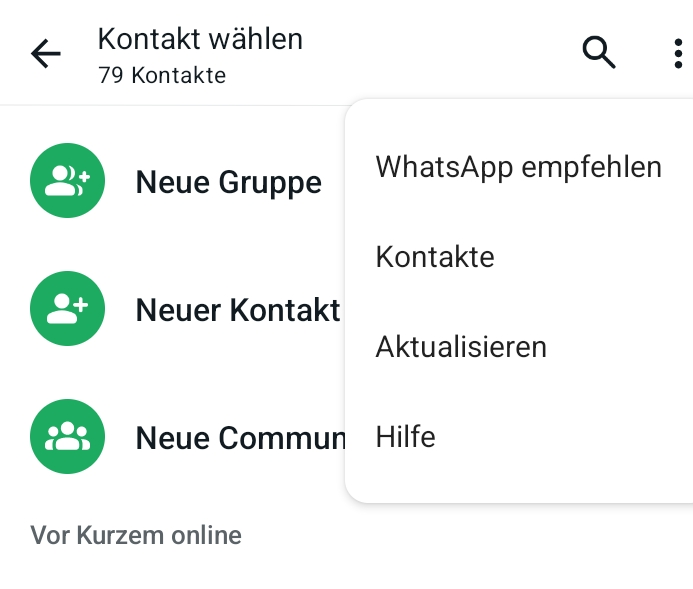693x589 pixels.
Task: Tap the three-dot overflow menu icon
Action: [x=677, y=53]
